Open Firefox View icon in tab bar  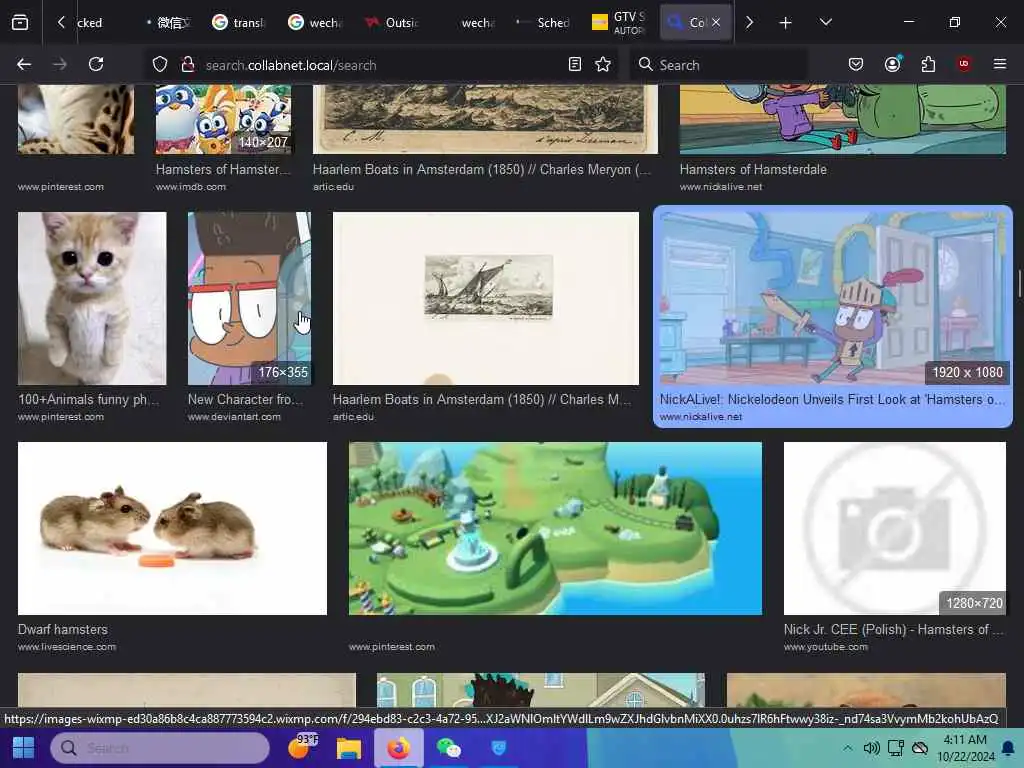click(20, 23)
